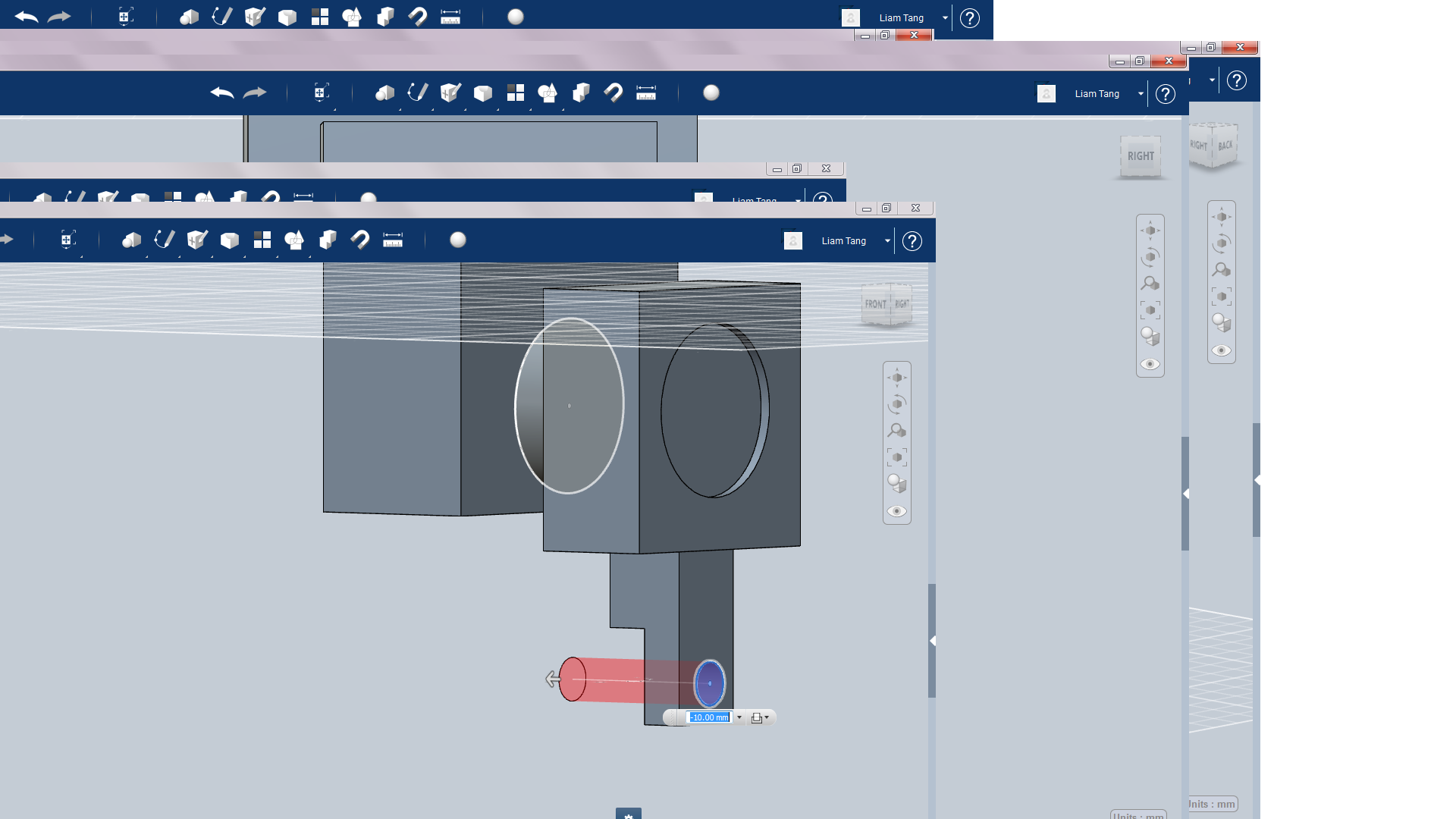
Task: Click Orbit tool in front window navigation bar
Action: coord(897,404)
